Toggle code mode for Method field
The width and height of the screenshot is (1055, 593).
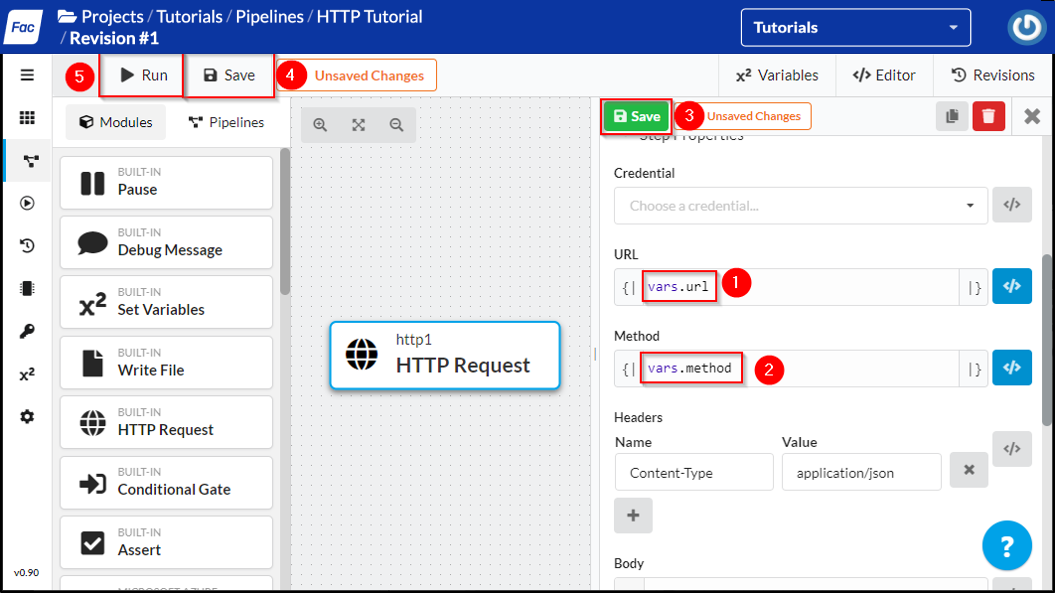[x=1011, y=368]
